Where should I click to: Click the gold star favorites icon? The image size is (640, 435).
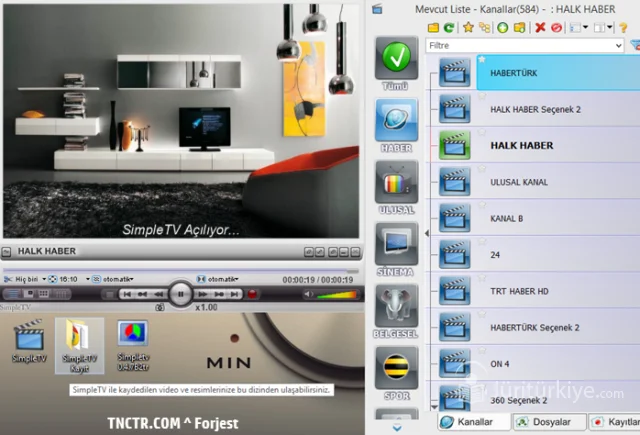click(468, 27)
